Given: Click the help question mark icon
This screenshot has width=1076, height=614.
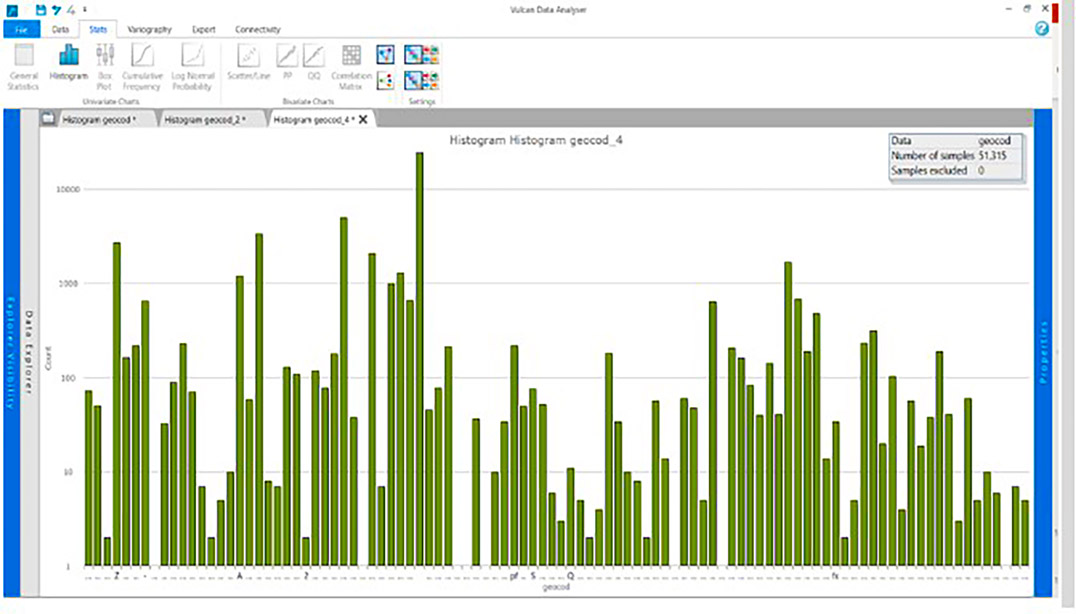Looking at the screenshot, I should pos(1042,29).
